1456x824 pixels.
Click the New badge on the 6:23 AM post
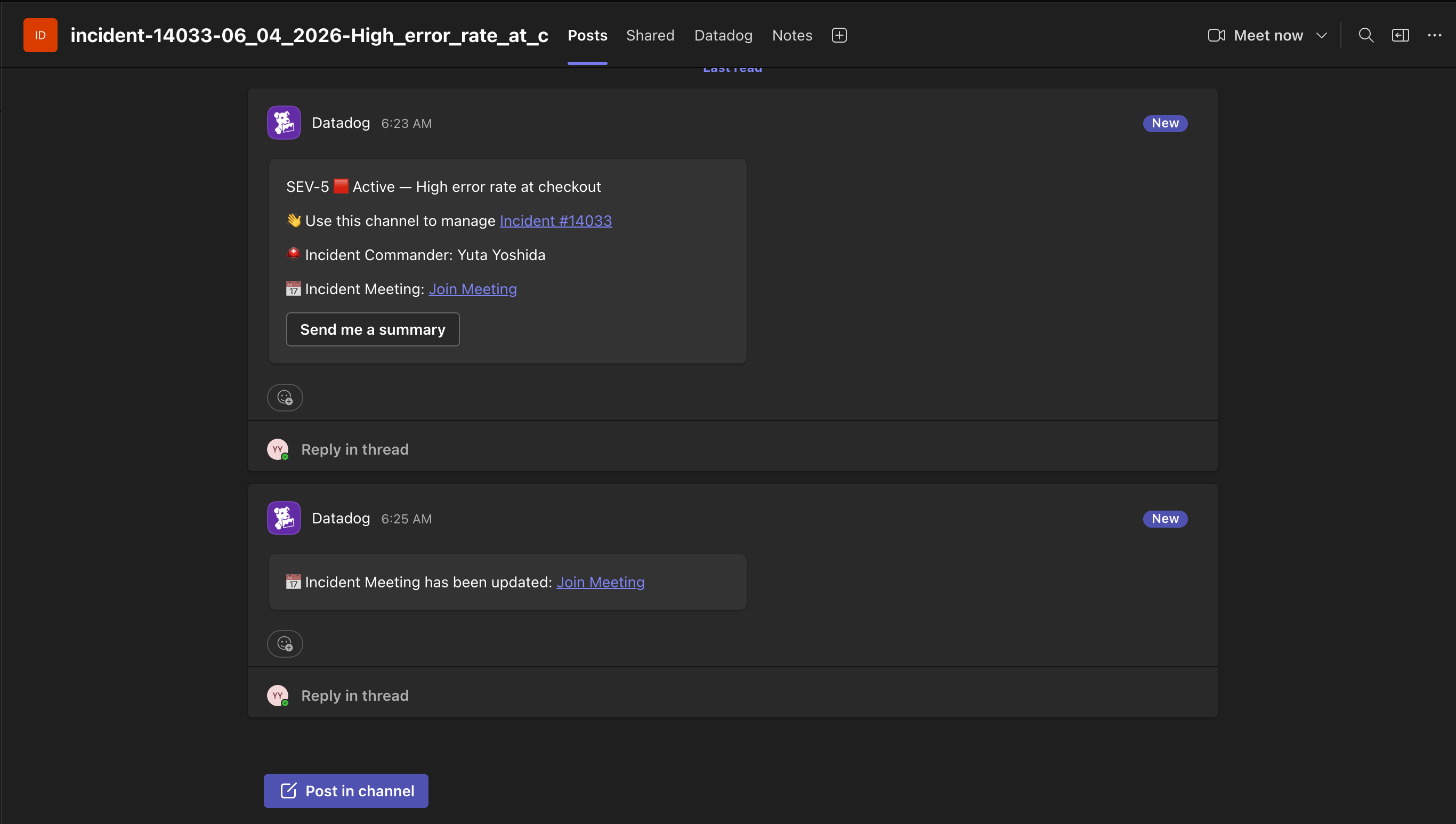click(1165, 123)
